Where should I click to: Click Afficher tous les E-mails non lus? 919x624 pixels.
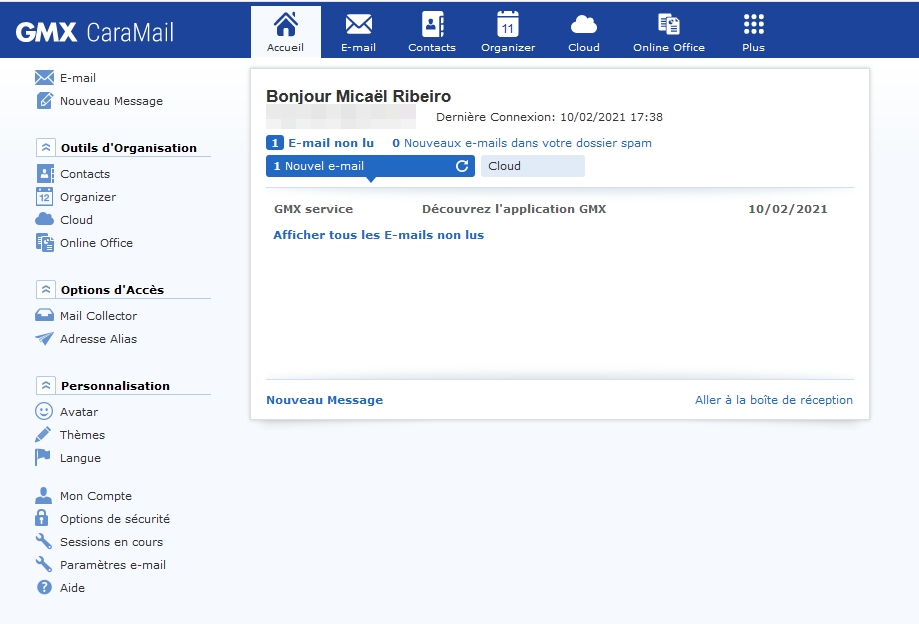coord(379,235)
